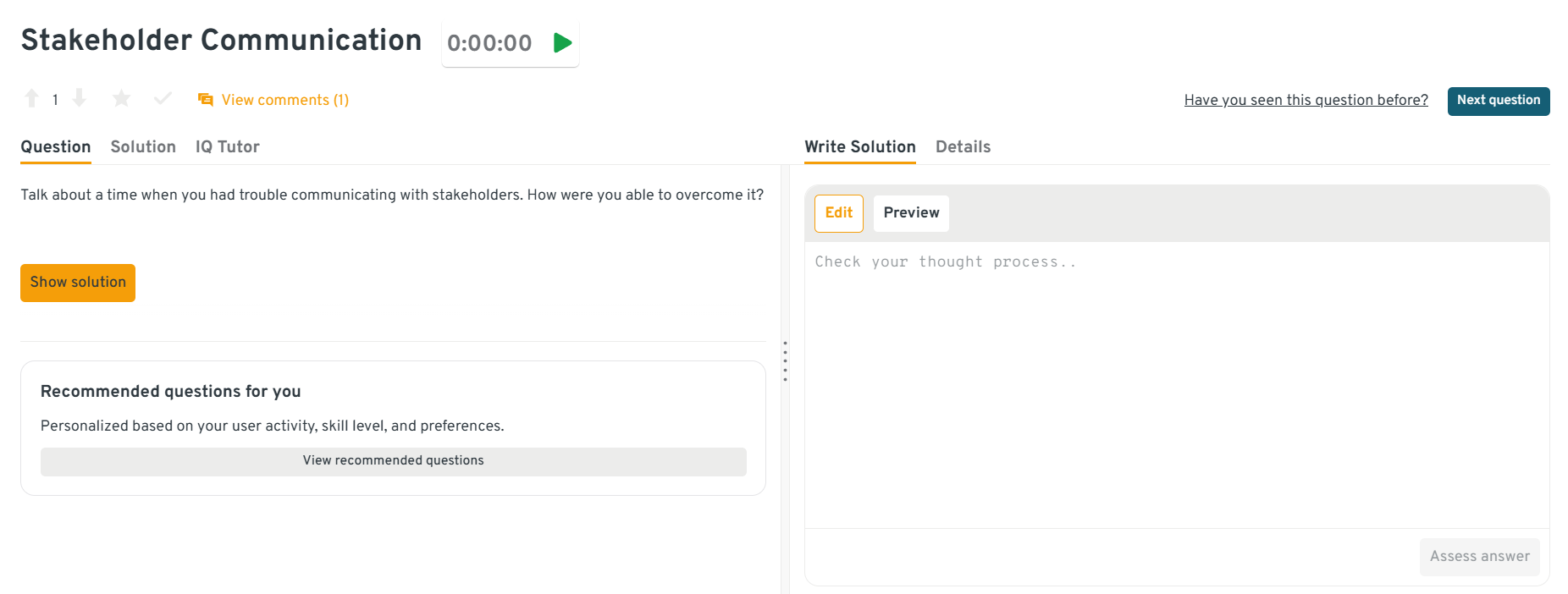Toggle Edit mode in solution editor

838,213
